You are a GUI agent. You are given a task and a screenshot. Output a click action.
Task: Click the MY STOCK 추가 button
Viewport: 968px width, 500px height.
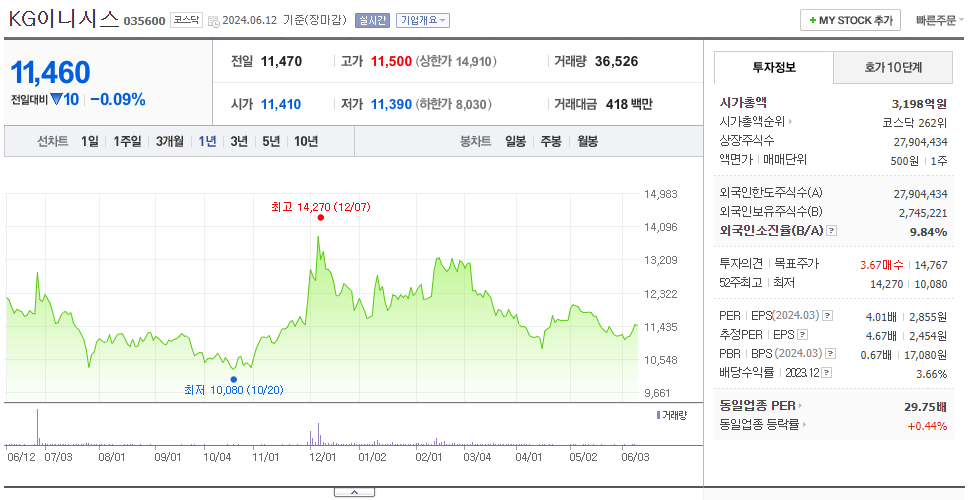[851, 20]
